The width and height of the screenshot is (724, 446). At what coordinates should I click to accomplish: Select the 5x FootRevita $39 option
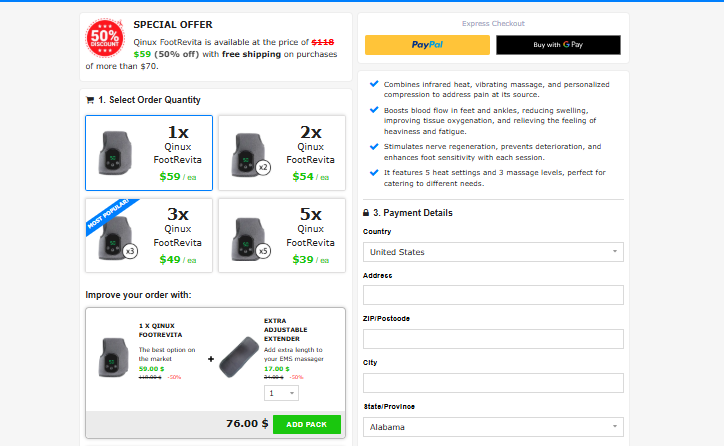coord(282,236)
